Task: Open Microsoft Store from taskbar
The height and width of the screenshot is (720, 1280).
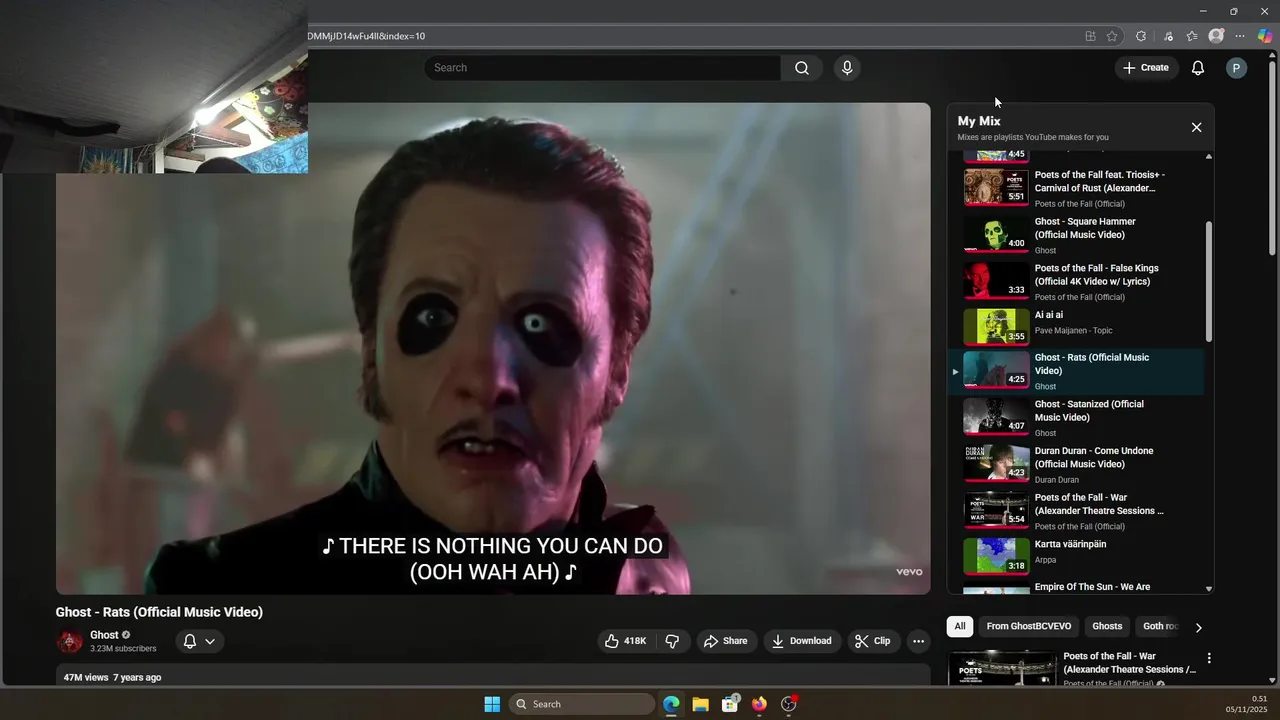Action: click(x=730, y=704)
